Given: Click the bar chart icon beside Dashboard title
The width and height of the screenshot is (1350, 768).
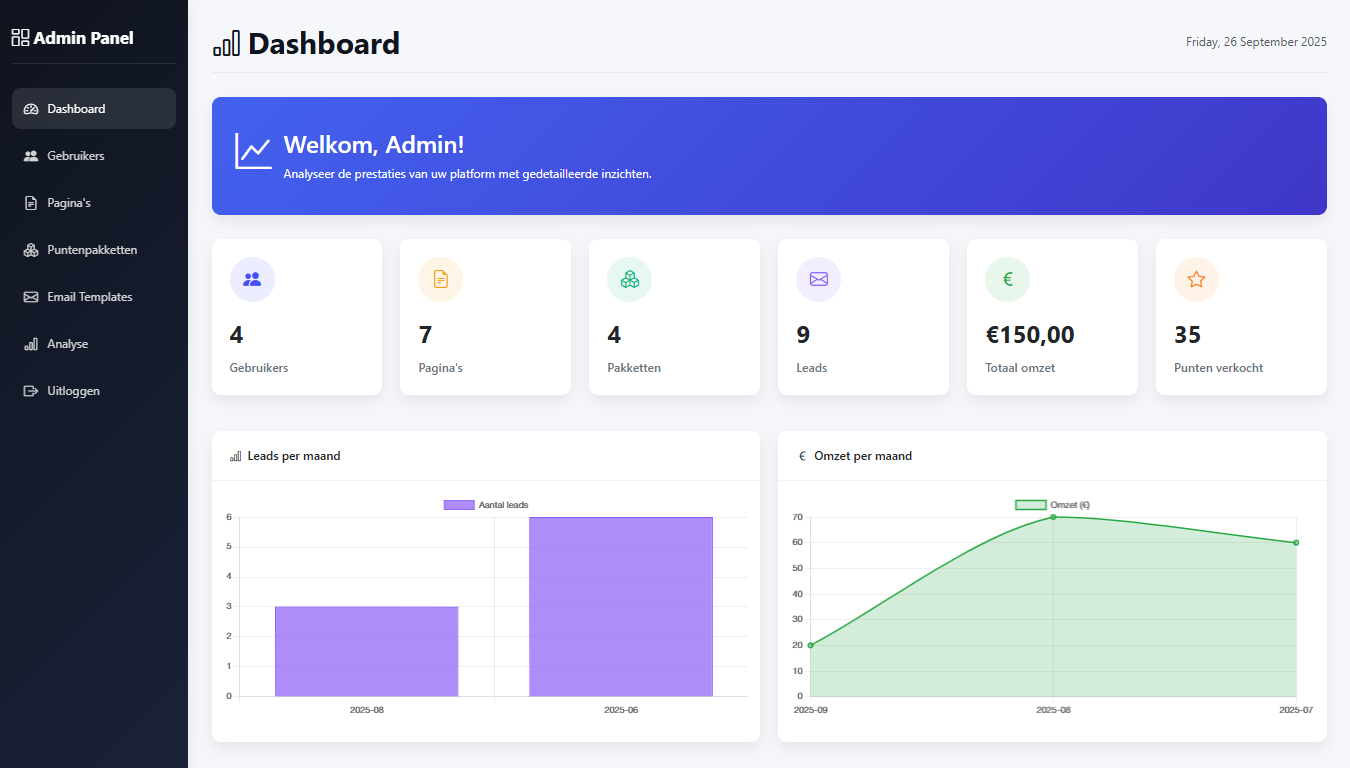Looking at the screenshot, I should coord(226,44).
